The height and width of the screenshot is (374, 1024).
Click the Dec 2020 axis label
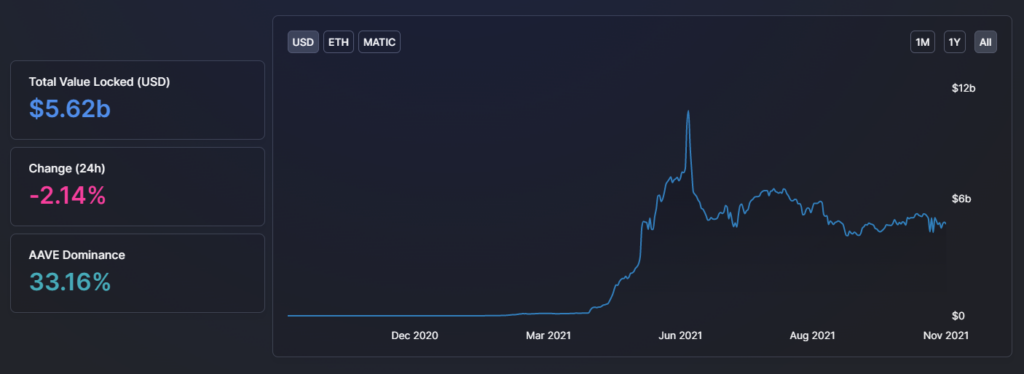tap(415, 335)
